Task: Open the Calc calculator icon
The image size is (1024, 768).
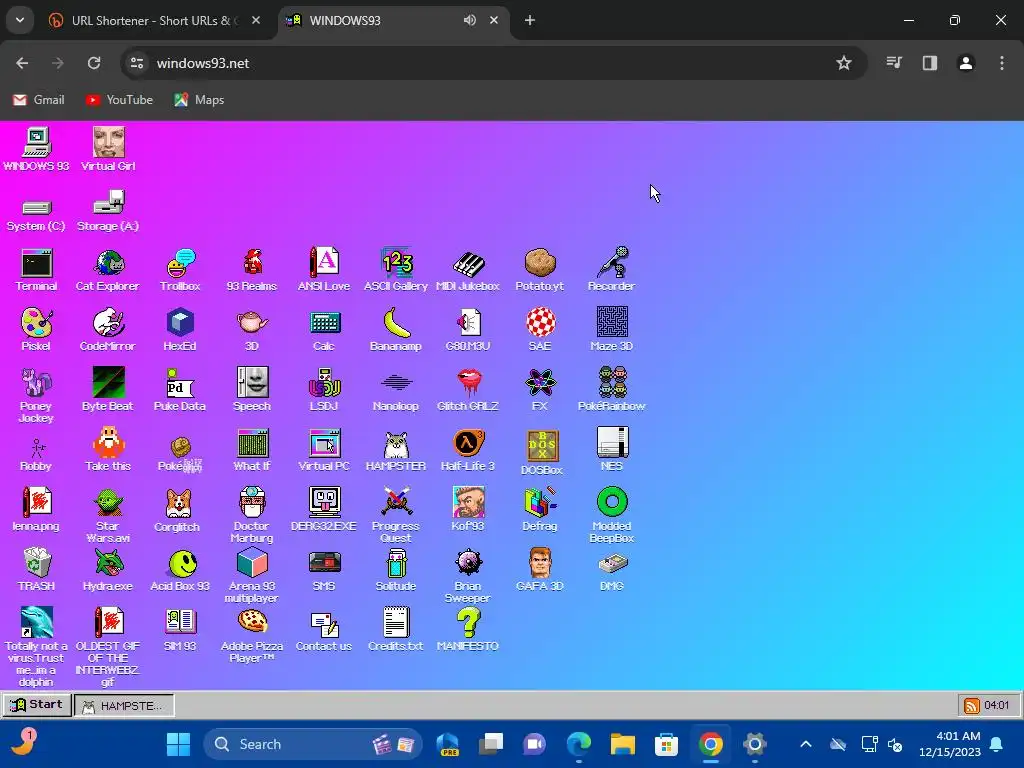Action: pyautogui.click(x=324, y=330)
